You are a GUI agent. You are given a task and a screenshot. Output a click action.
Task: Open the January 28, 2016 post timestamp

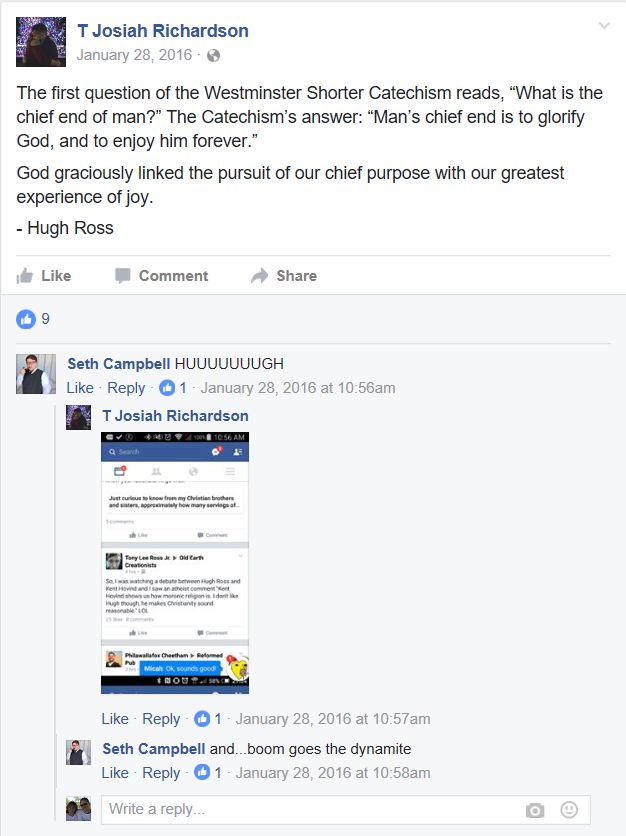134,55
